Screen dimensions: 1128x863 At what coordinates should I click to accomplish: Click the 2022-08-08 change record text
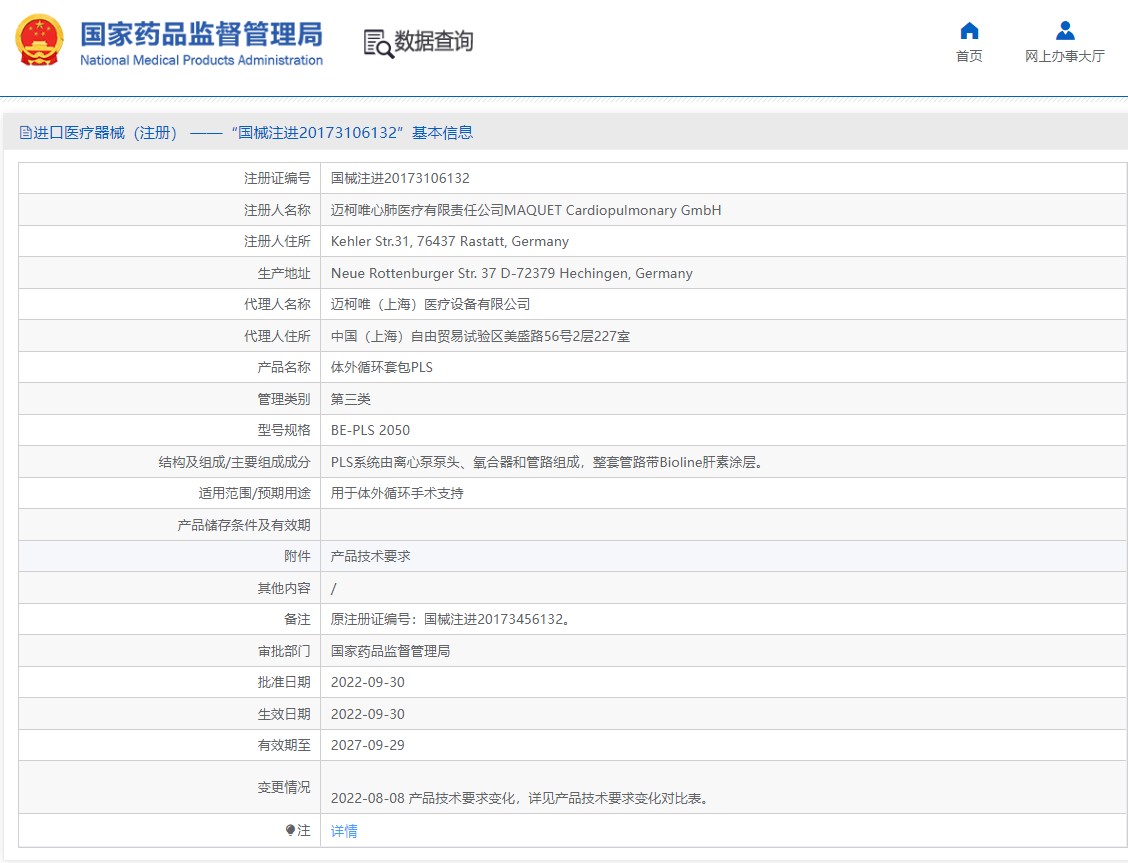point(520,798)
